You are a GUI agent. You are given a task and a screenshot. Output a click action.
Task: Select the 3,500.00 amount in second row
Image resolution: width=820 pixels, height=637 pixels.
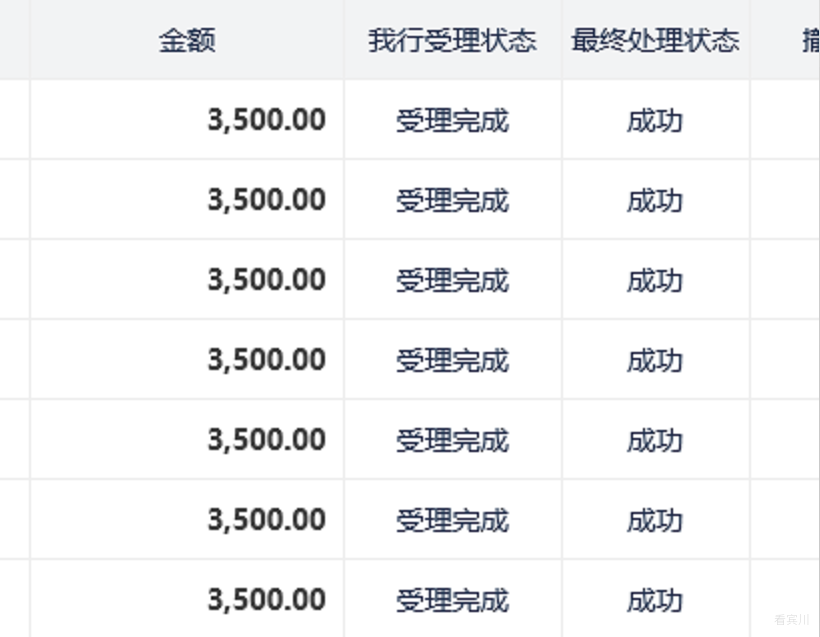(267, 200)
